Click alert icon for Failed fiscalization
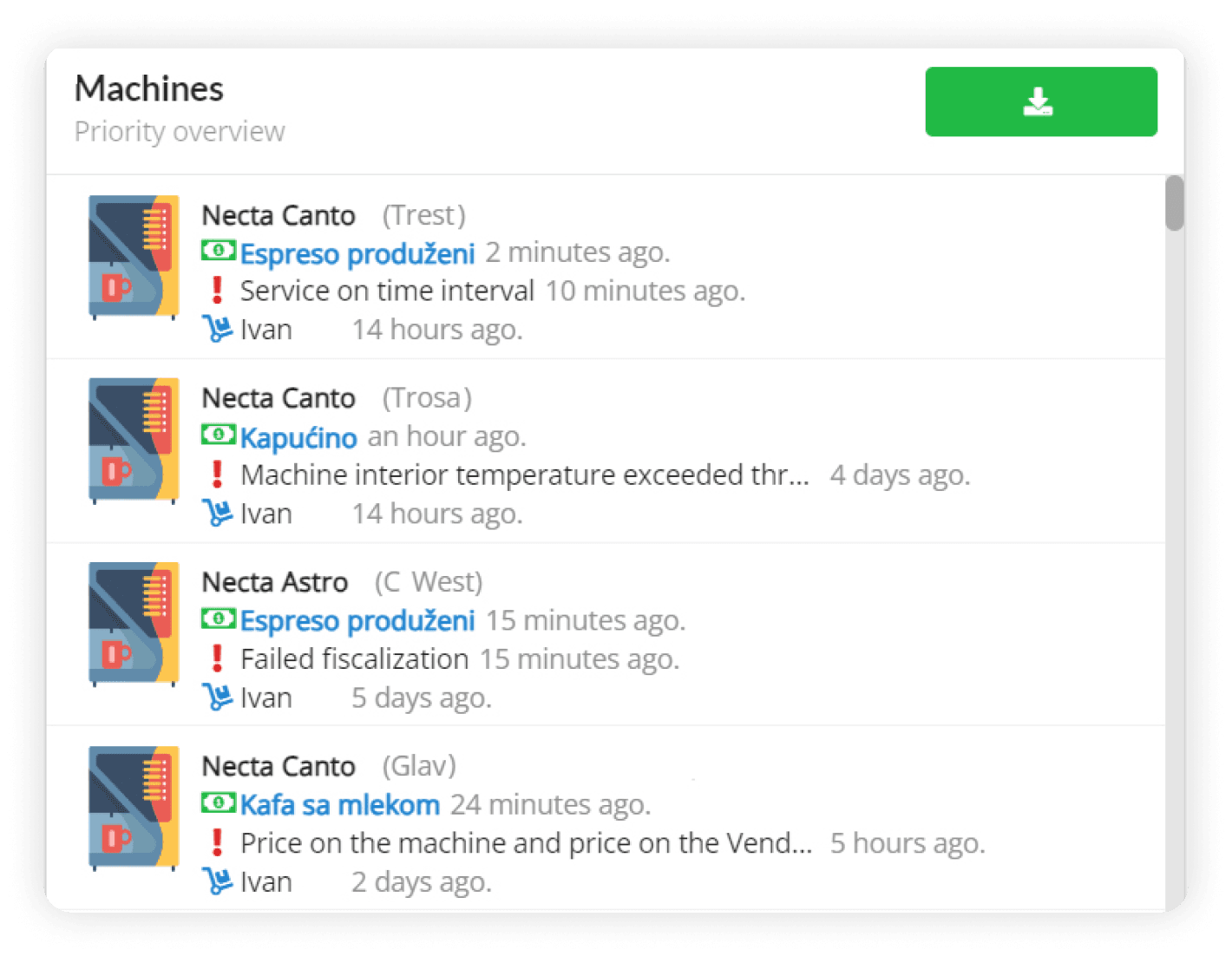Image resolution: width=1232 pixels, height=956 pixels. pyautogui.click(x=217, y=658)
